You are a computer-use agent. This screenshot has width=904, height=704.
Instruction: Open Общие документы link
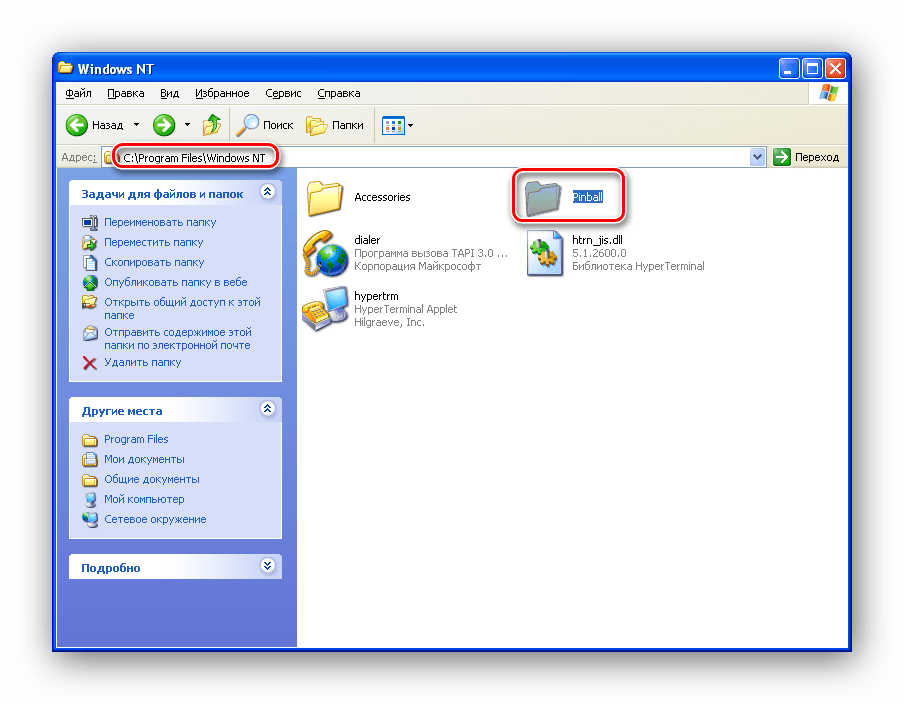[x=152, y=480]
